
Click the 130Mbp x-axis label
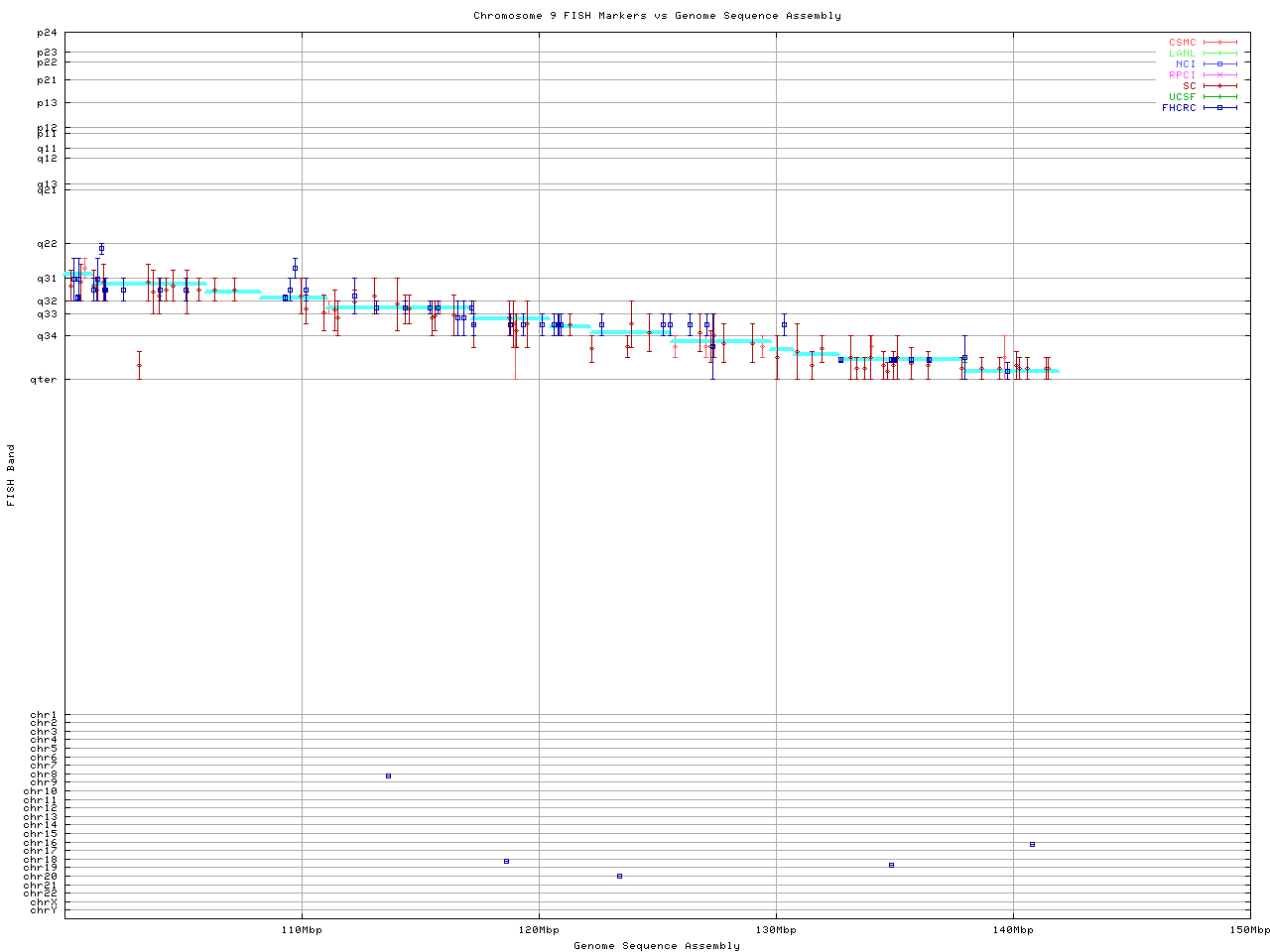[776, 930]
